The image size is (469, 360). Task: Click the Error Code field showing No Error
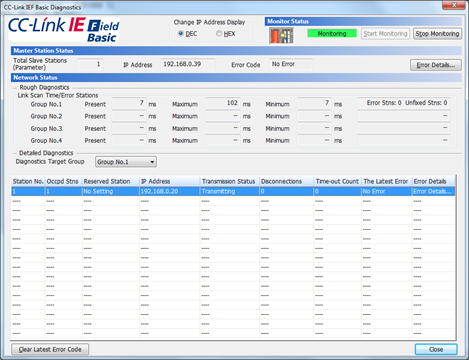tap(291, 64)
